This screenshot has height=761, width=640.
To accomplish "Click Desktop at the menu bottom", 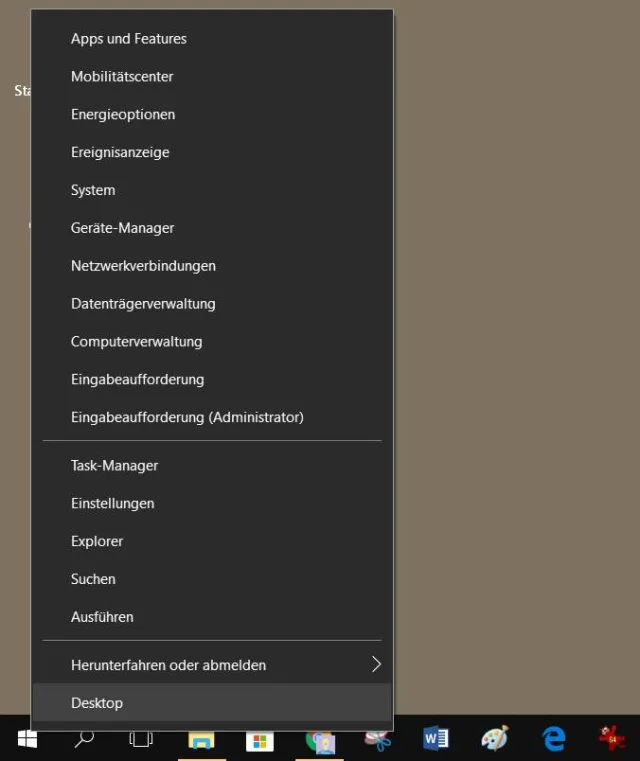I will coord(97,703).
